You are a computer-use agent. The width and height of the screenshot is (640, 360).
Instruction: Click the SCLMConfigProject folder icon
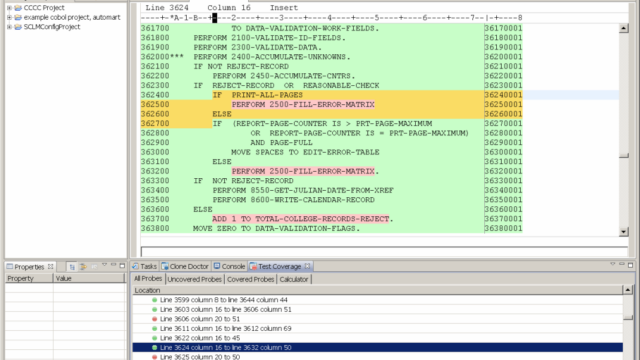pos(18,27)
